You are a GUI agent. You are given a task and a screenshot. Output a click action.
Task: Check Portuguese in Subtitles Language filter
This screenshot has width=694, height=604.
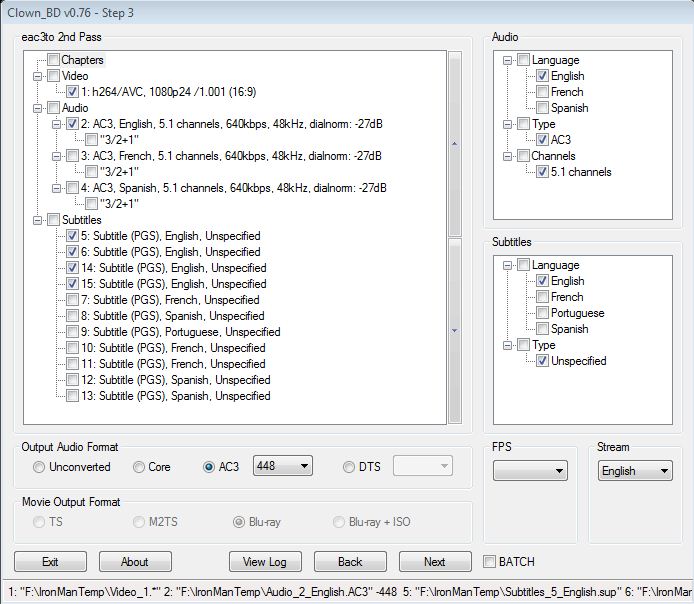[542, 313]
